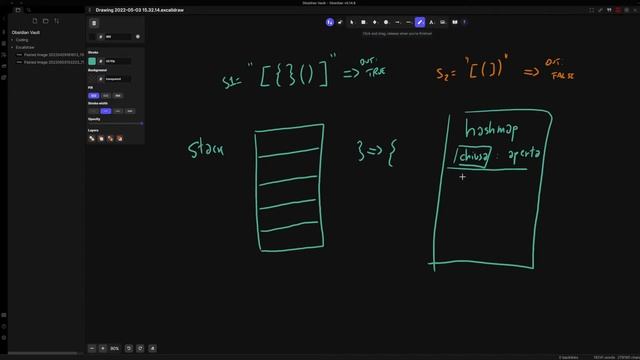Send selection to back layer
640x360 pixels.
[x=92, y=139]
